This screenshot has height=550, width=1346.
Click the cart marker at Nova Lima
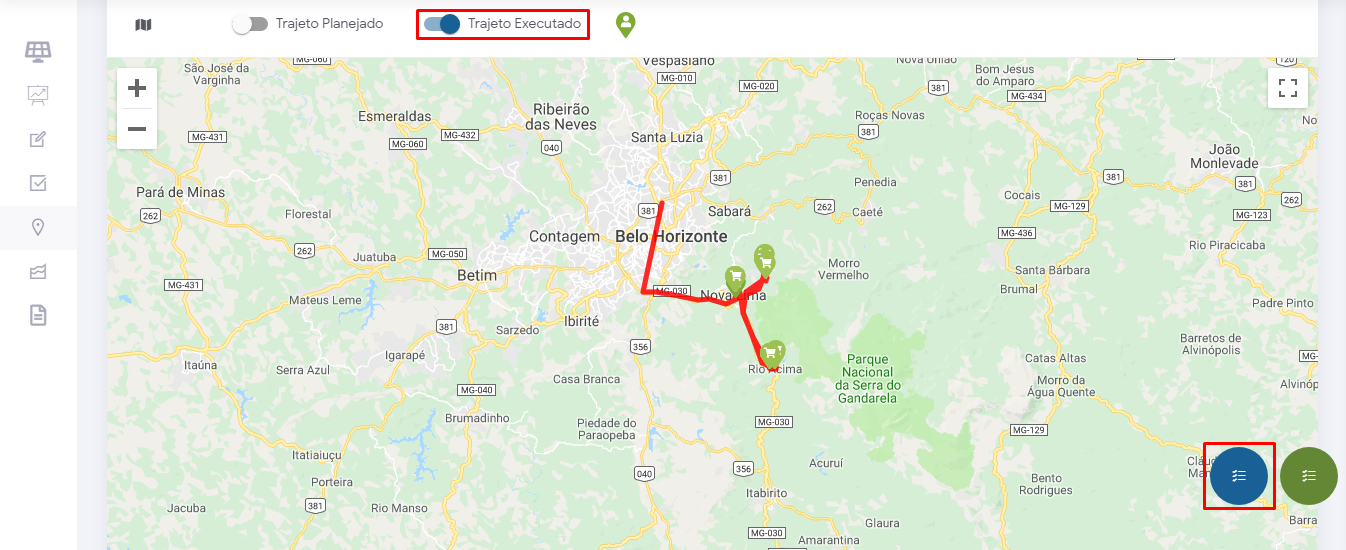735,279
